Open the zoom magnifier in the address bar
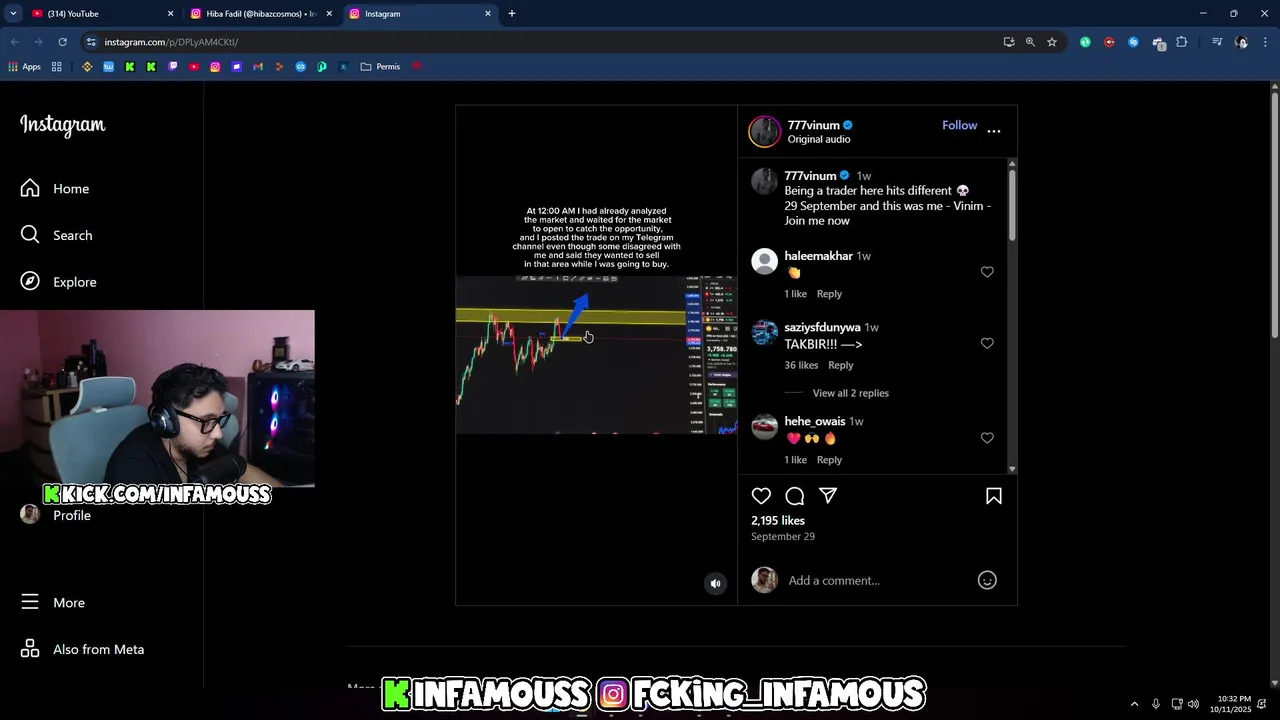 click(x=1030, y=42)
